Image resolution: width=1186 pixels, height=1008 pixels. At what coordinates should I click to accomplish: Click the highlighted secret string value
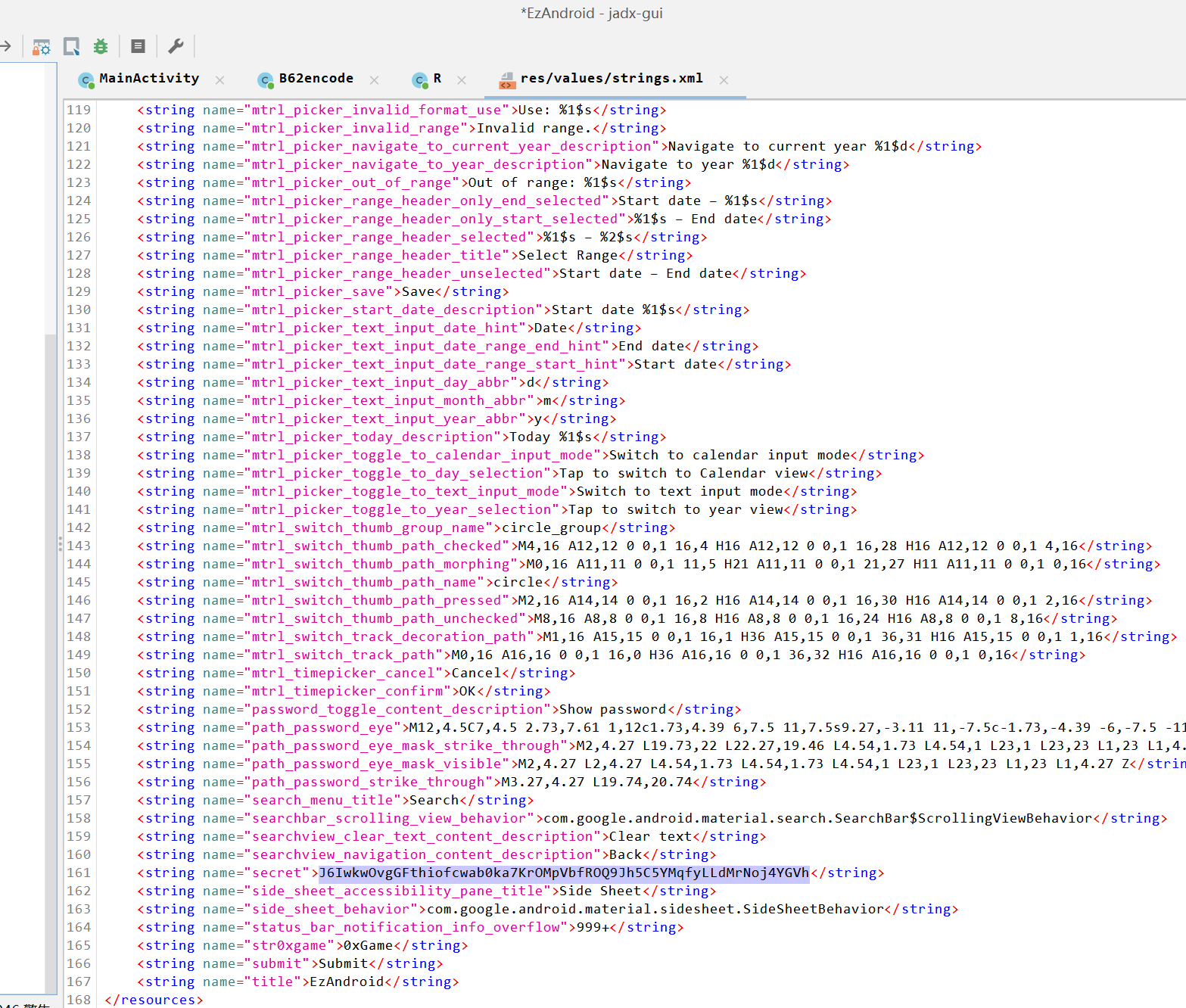[x=563, y=873]
